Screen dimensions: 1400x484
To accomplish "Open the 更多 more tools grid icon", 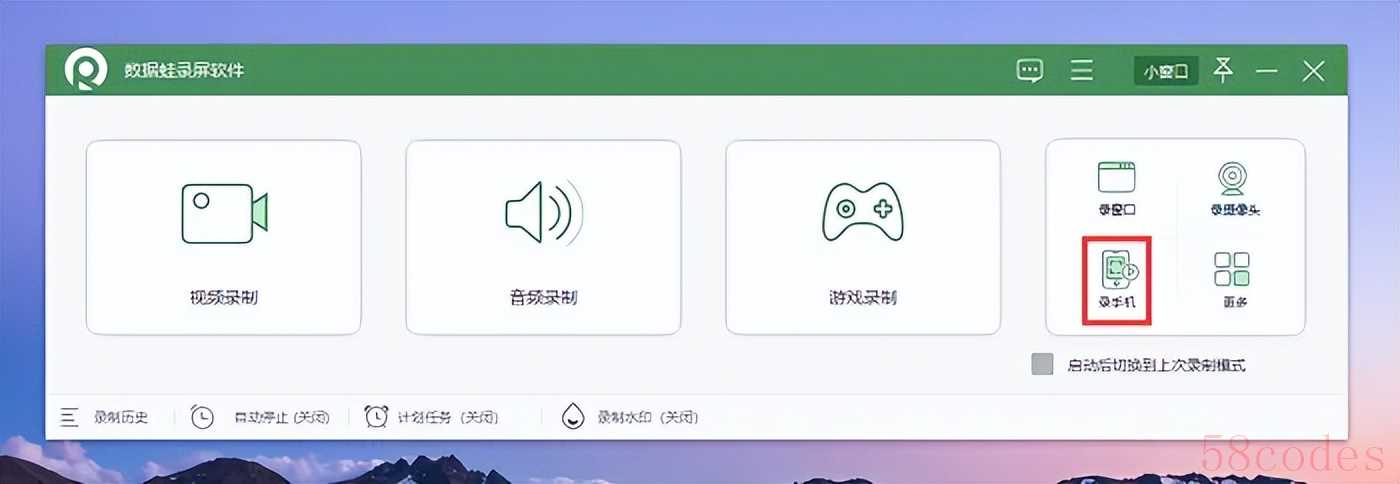I will click(x=1232, y=279).
